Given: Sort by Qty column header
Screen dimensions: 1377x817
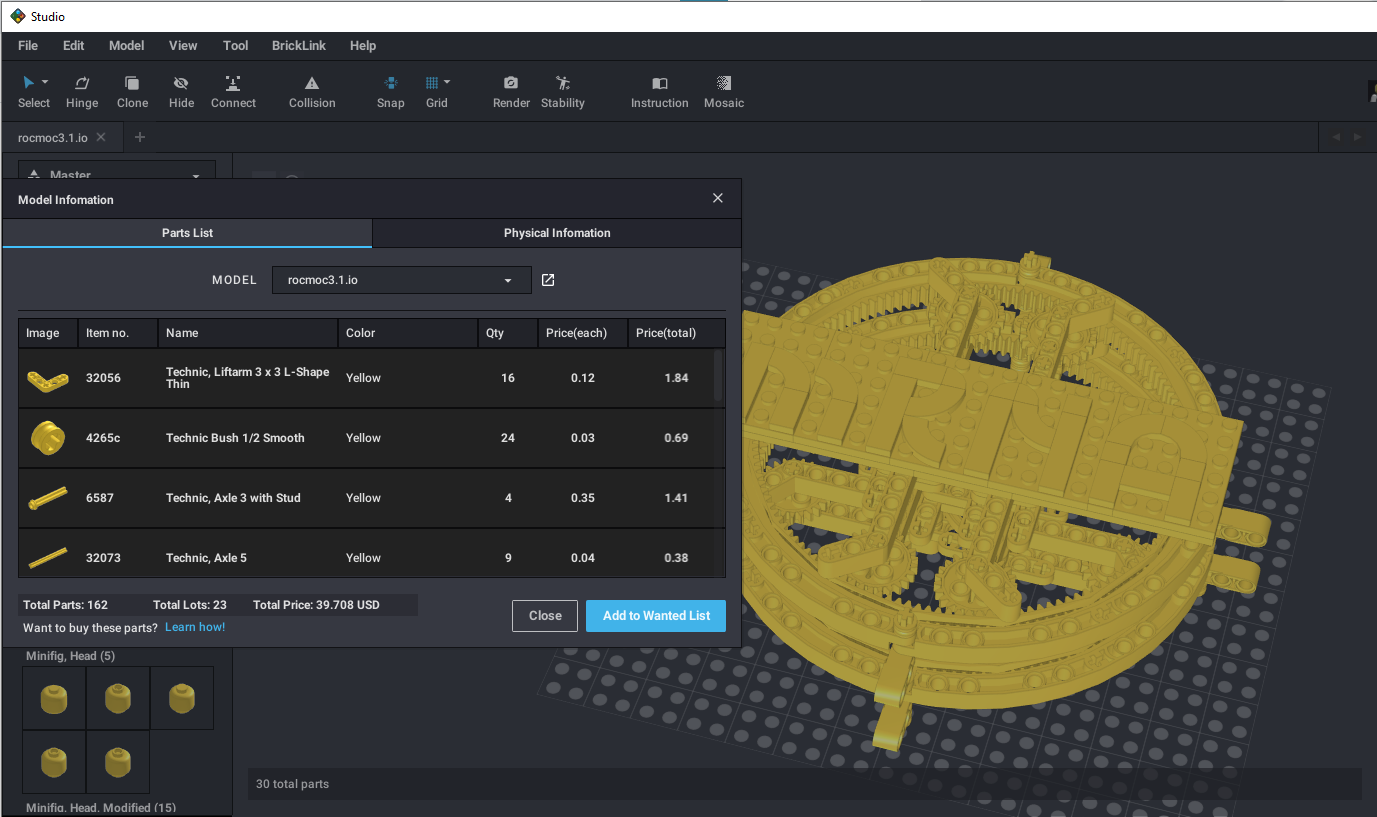Looking at the screenshot, I should point(508,333).
